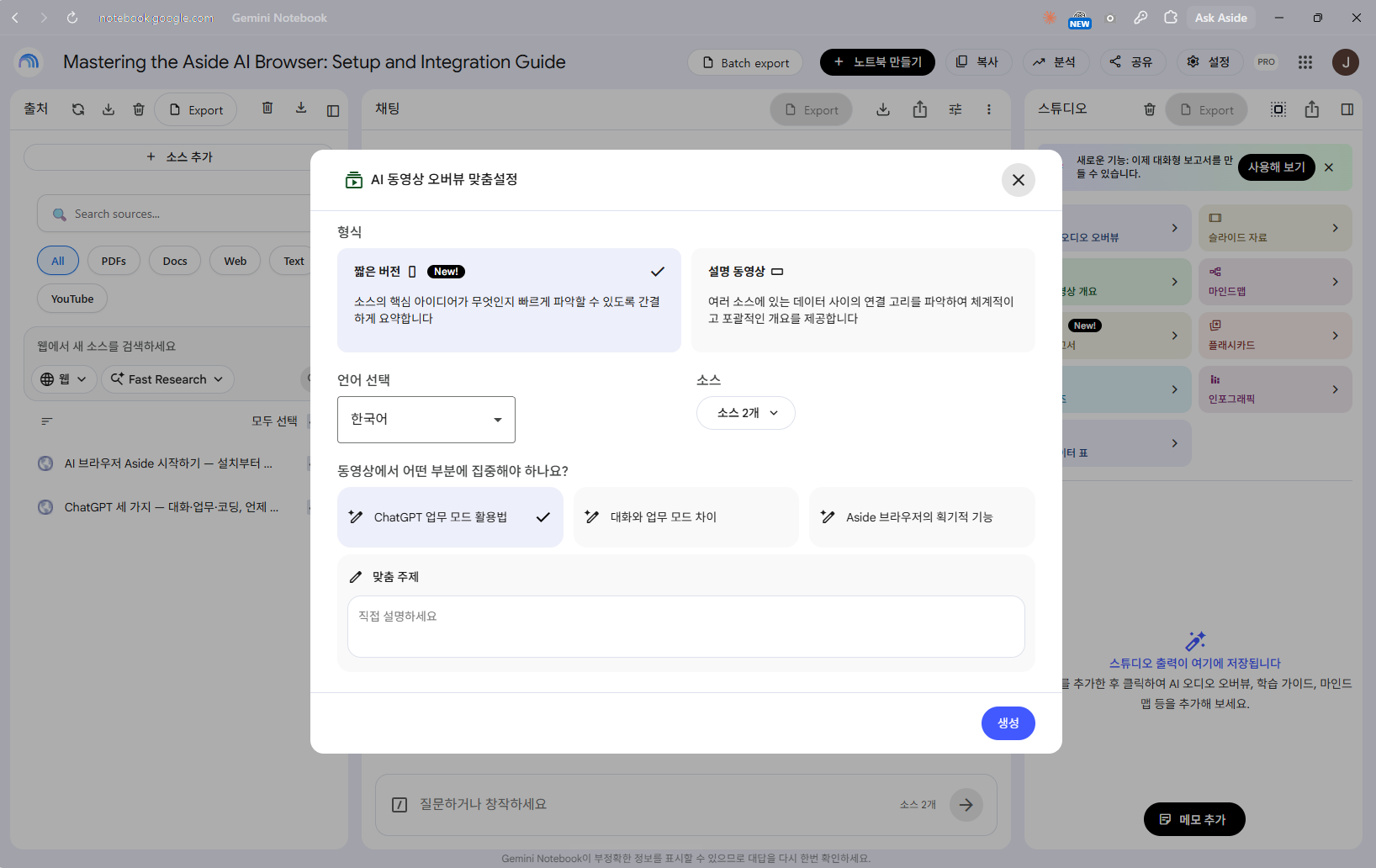This screenshot has height=868, width=1376.
Task: Open source AI 브라우저 Aside 시작하기
Action: click(168, 463)
